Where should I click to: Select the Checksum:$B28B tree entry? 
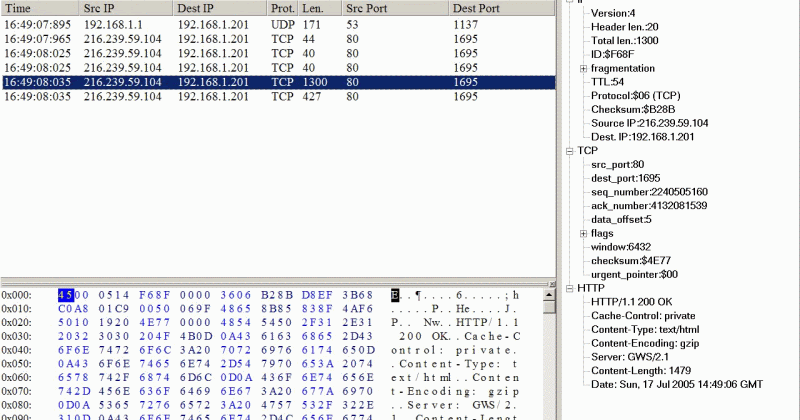point(633,110)
